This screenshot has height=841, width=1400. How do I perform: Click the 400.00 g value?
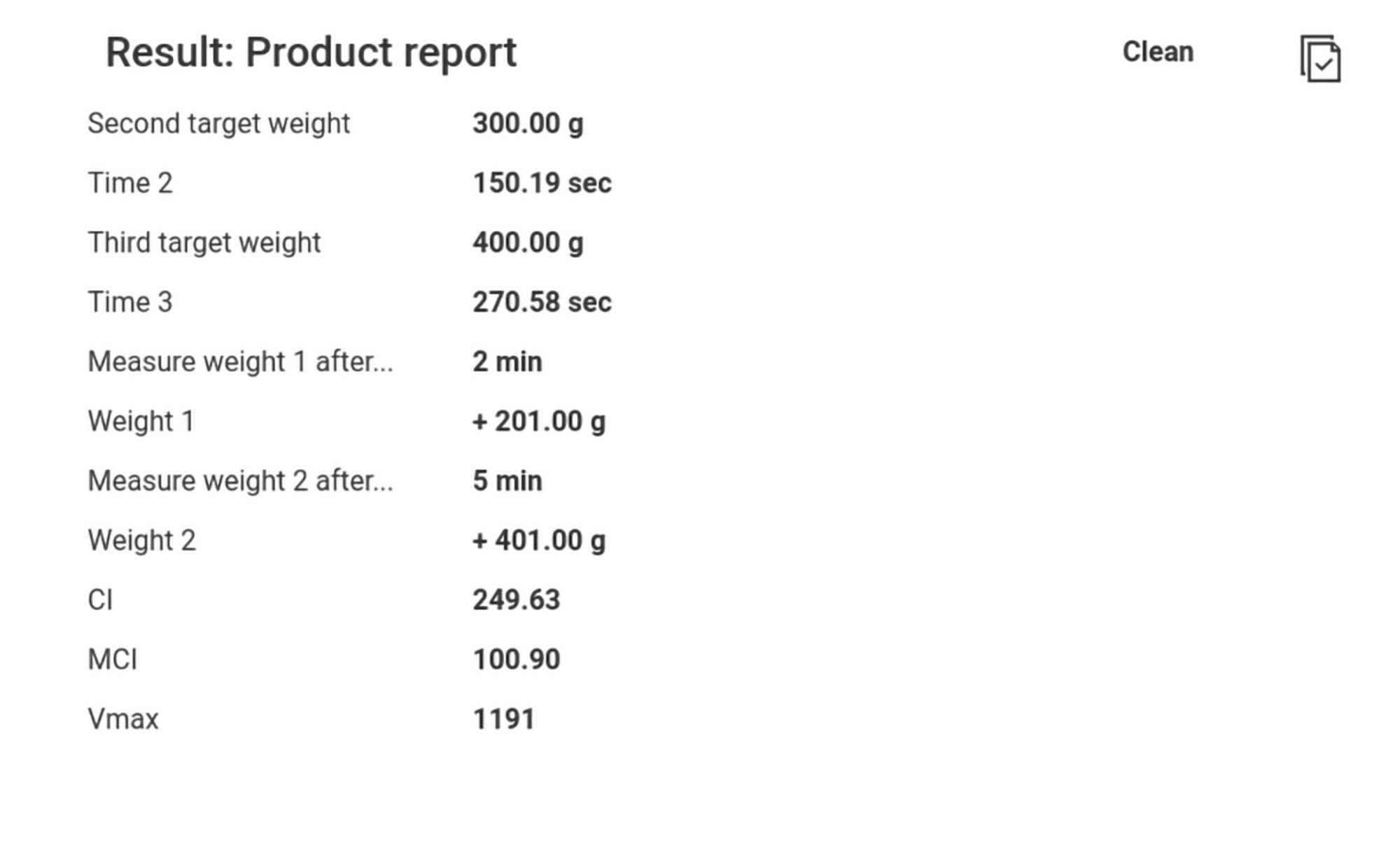[x=528, y=243]
